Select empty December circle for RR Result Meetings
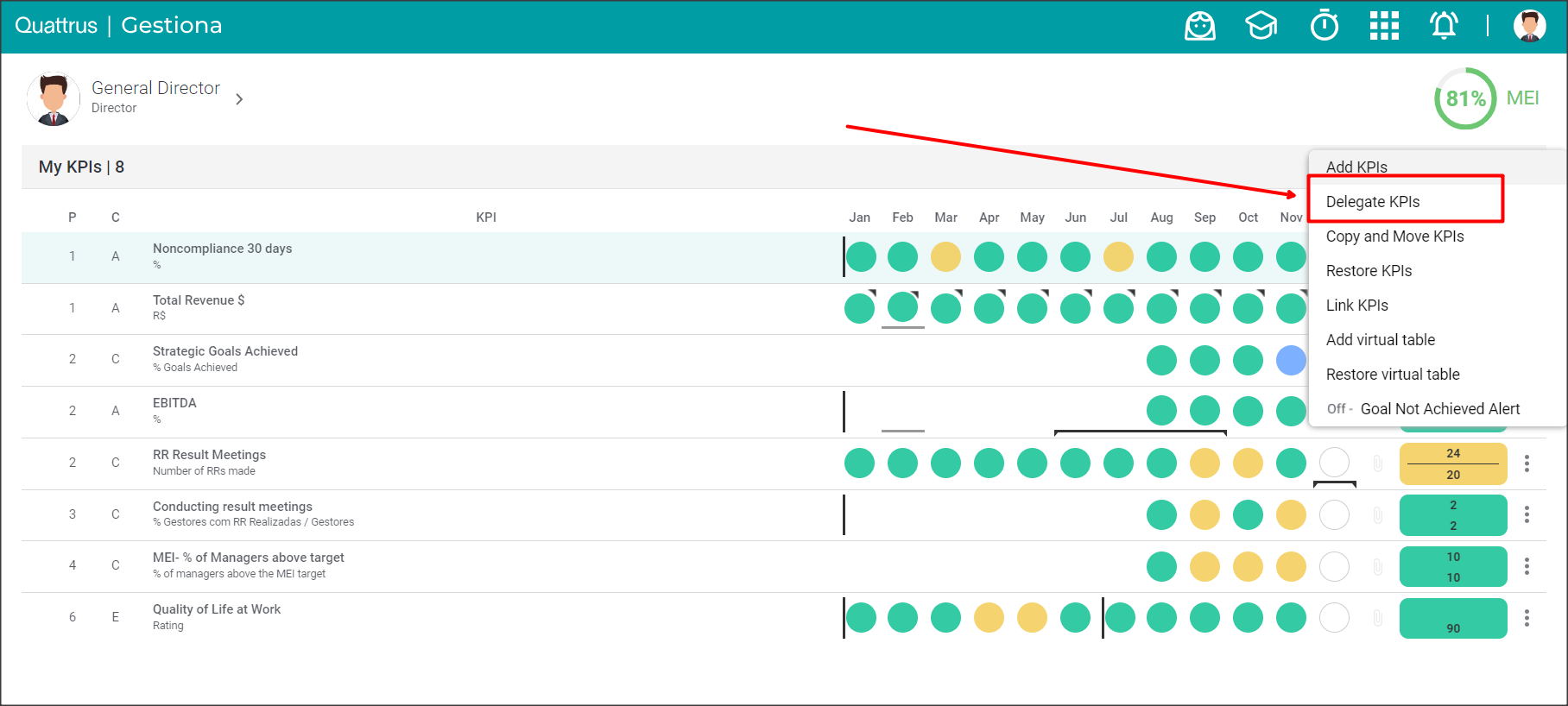 pos(1334,463)
